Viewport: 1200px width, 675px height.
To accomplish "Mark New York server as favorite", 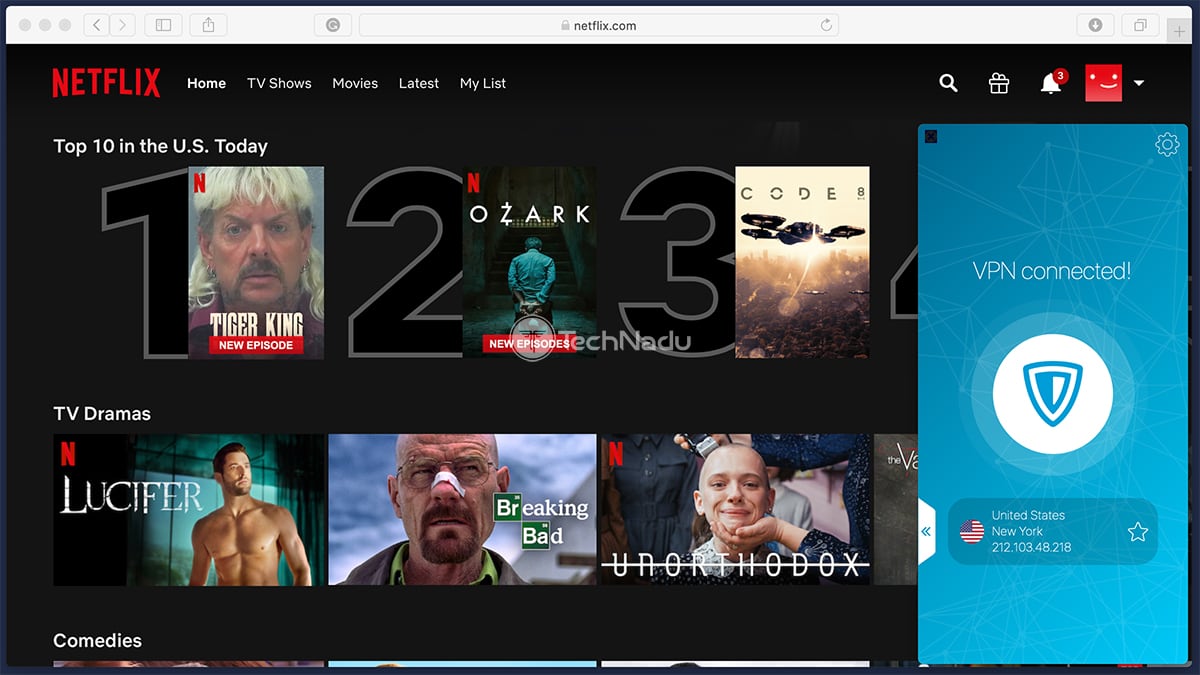I will pos(1138,532).
